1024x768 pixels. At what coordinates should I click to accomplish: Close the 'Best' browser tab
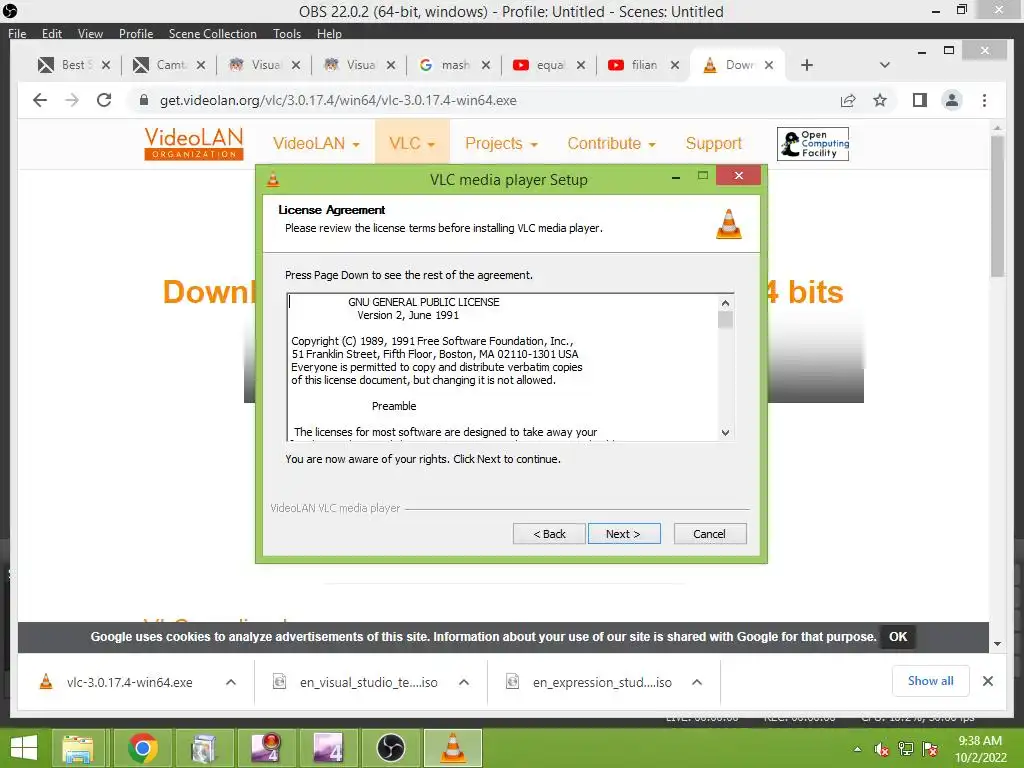tap(106, 65)
